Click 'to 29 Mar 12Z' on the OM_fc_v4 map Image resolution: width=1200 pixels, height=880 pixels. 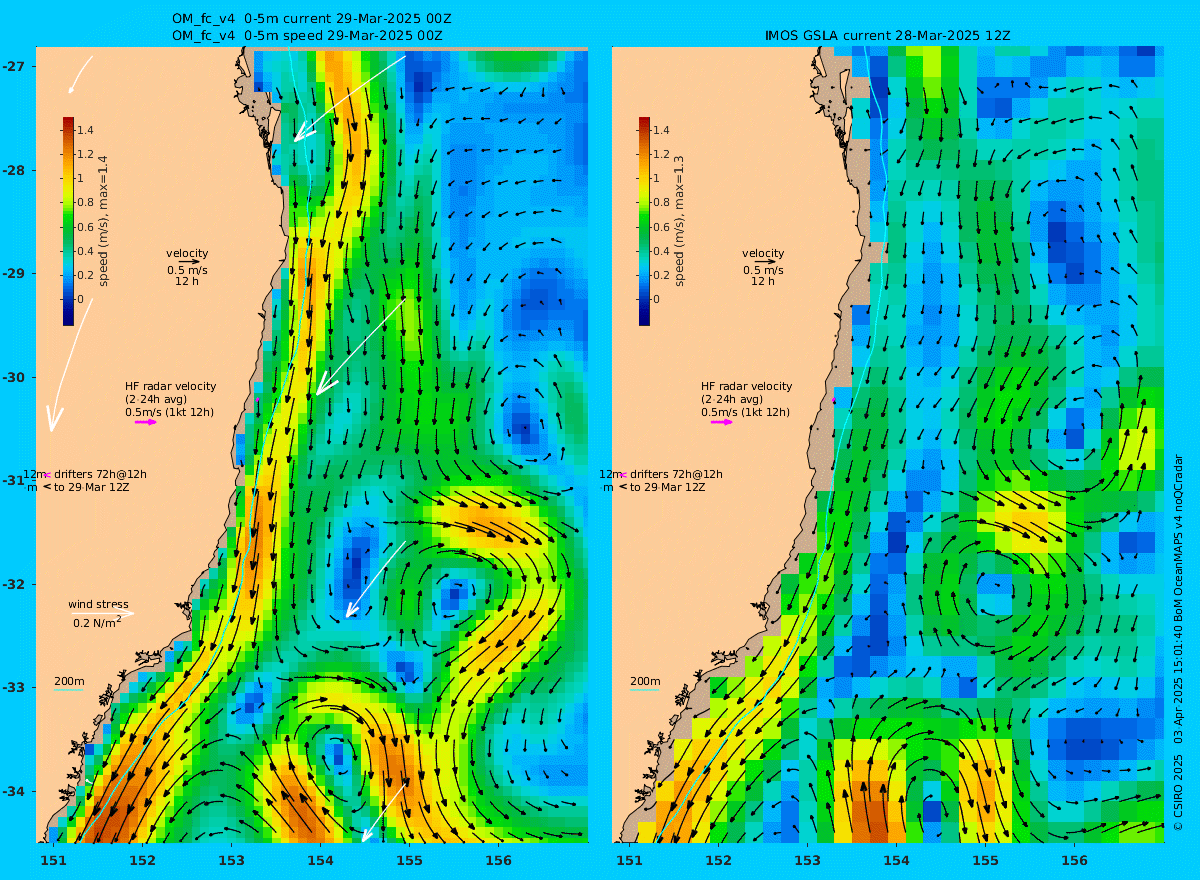91,487
